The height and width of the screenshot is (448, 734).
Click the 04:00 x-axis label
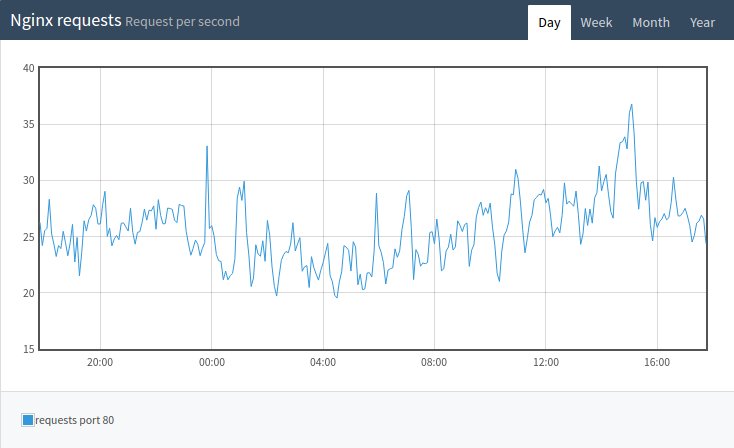coord(323,362)
